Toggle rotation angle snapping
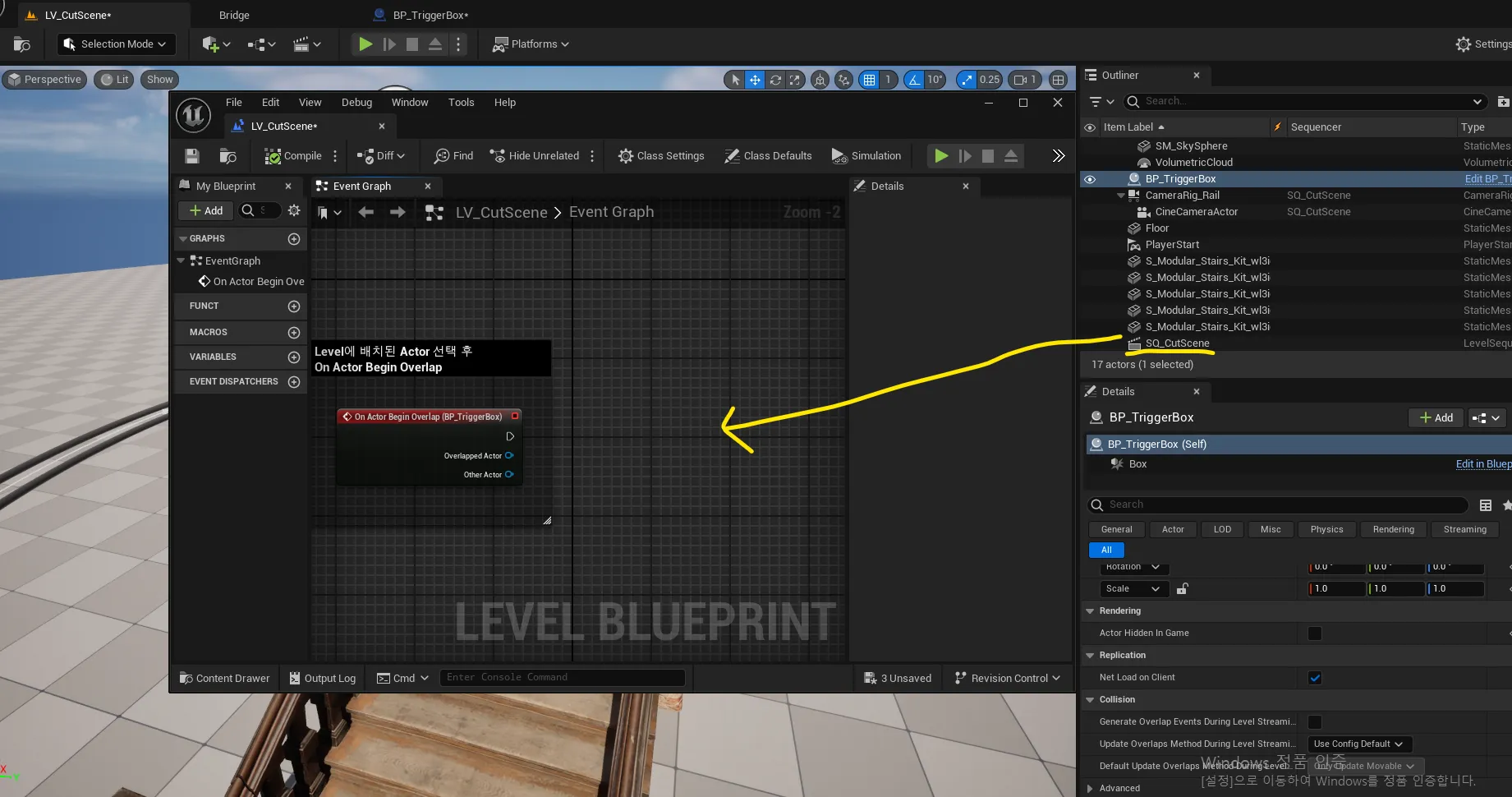This screenshot has width=1512, height=797. point(914,80)
